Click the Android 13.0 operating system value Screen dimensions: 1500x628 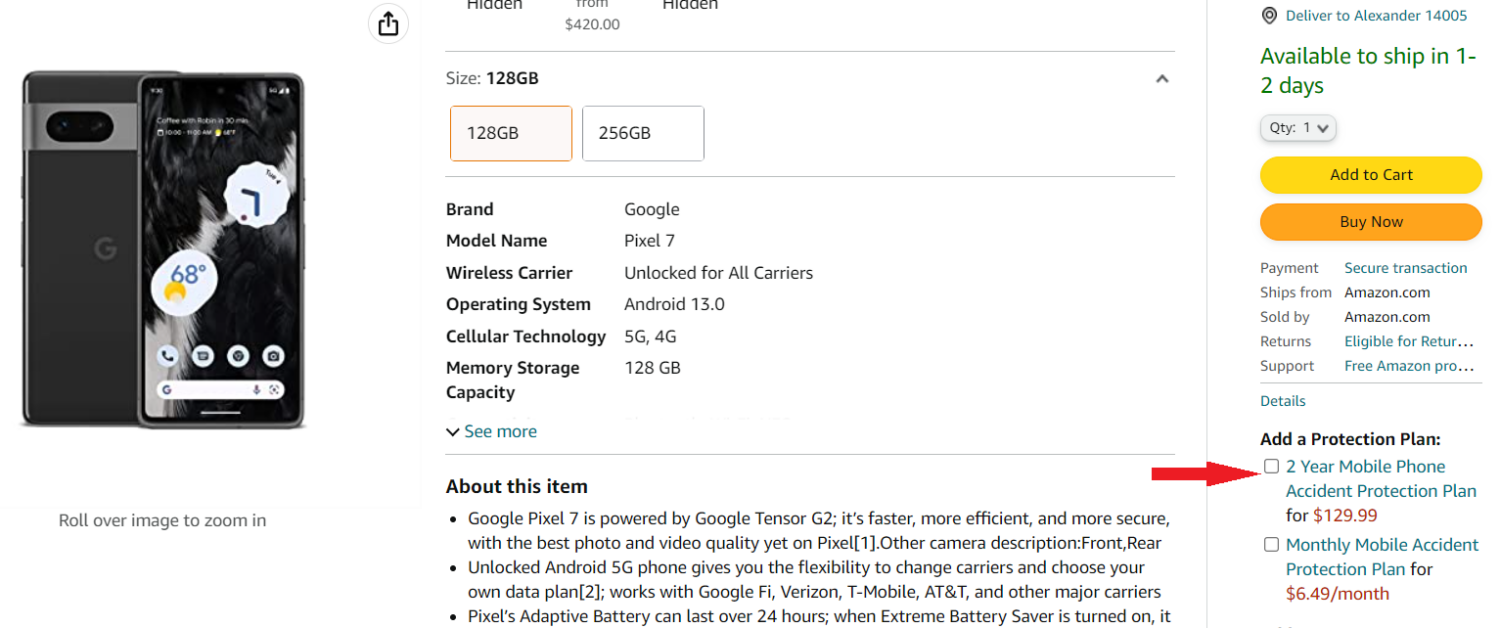(674, 305)
